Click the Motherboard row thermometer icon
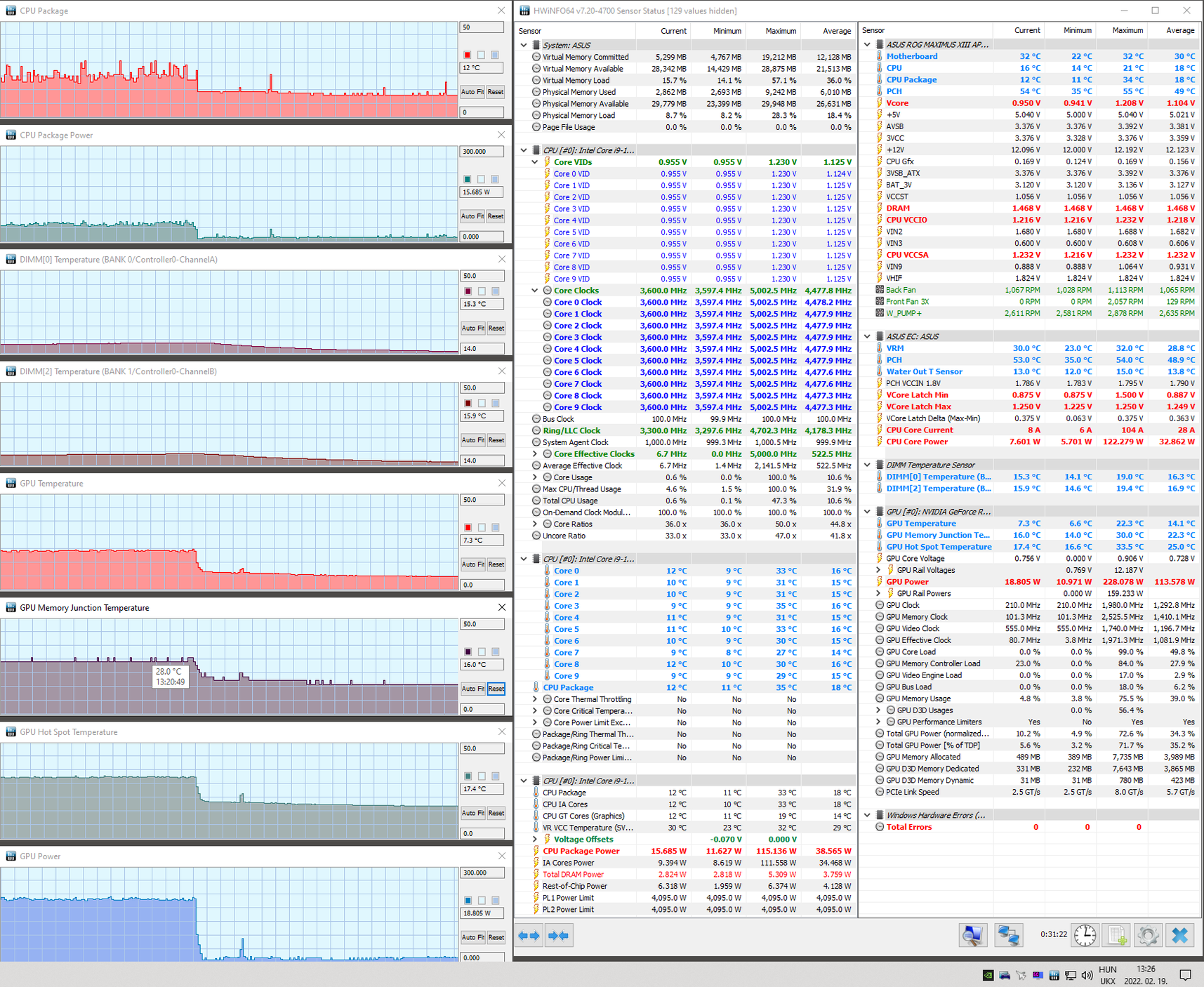The width and height of the screenshot is (1204, 987). (880, 56)
